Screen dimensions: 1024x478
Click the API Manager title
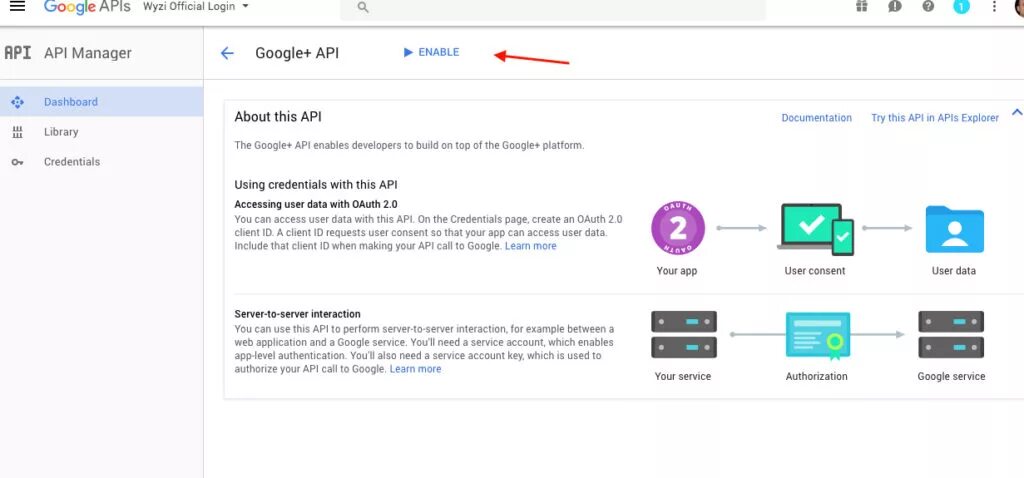point(88,53)
